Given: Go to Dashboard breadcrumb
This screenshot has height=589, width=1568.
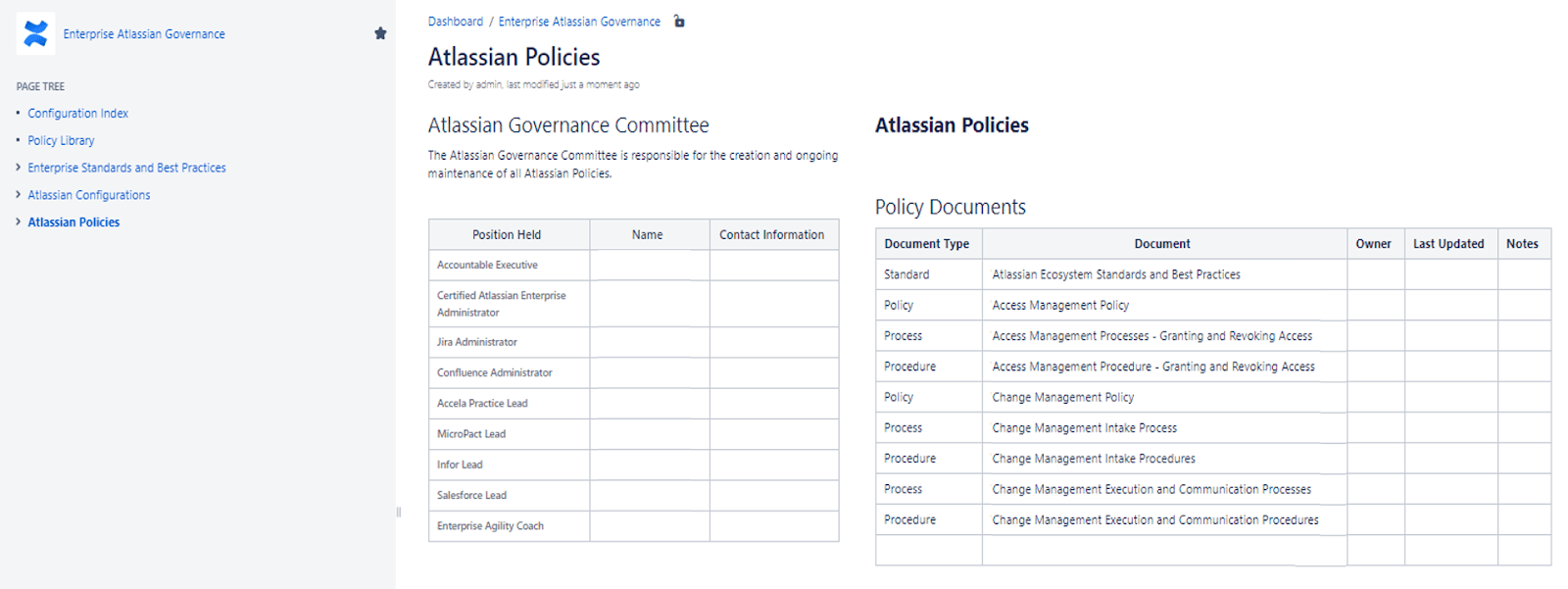Looking at the screenshot, I should point(456,22).
